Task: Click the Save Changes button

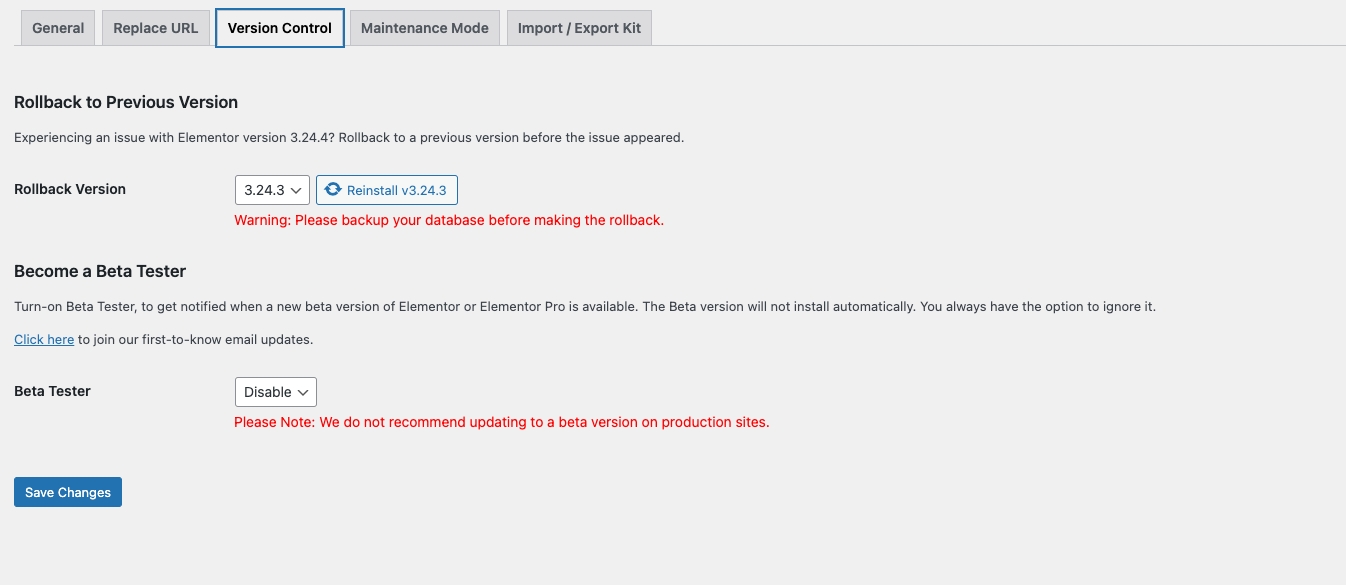Action: click(x=68, y=492)
